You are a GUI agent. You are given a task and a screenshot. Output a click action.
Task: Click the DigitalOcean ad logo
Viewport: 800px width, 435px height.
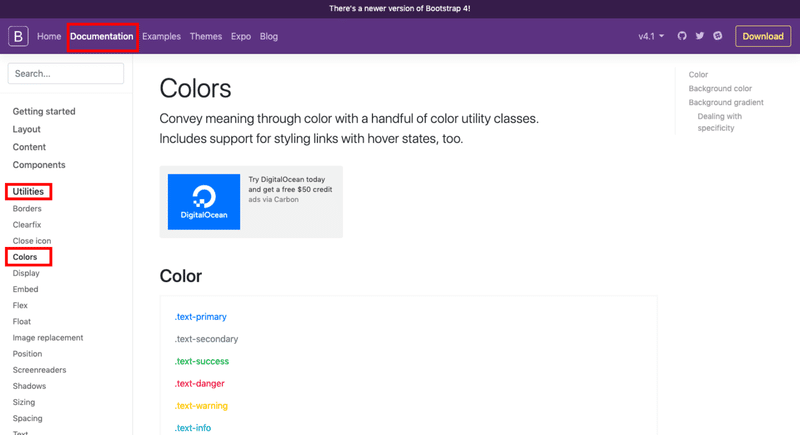[x=204, y=202]
